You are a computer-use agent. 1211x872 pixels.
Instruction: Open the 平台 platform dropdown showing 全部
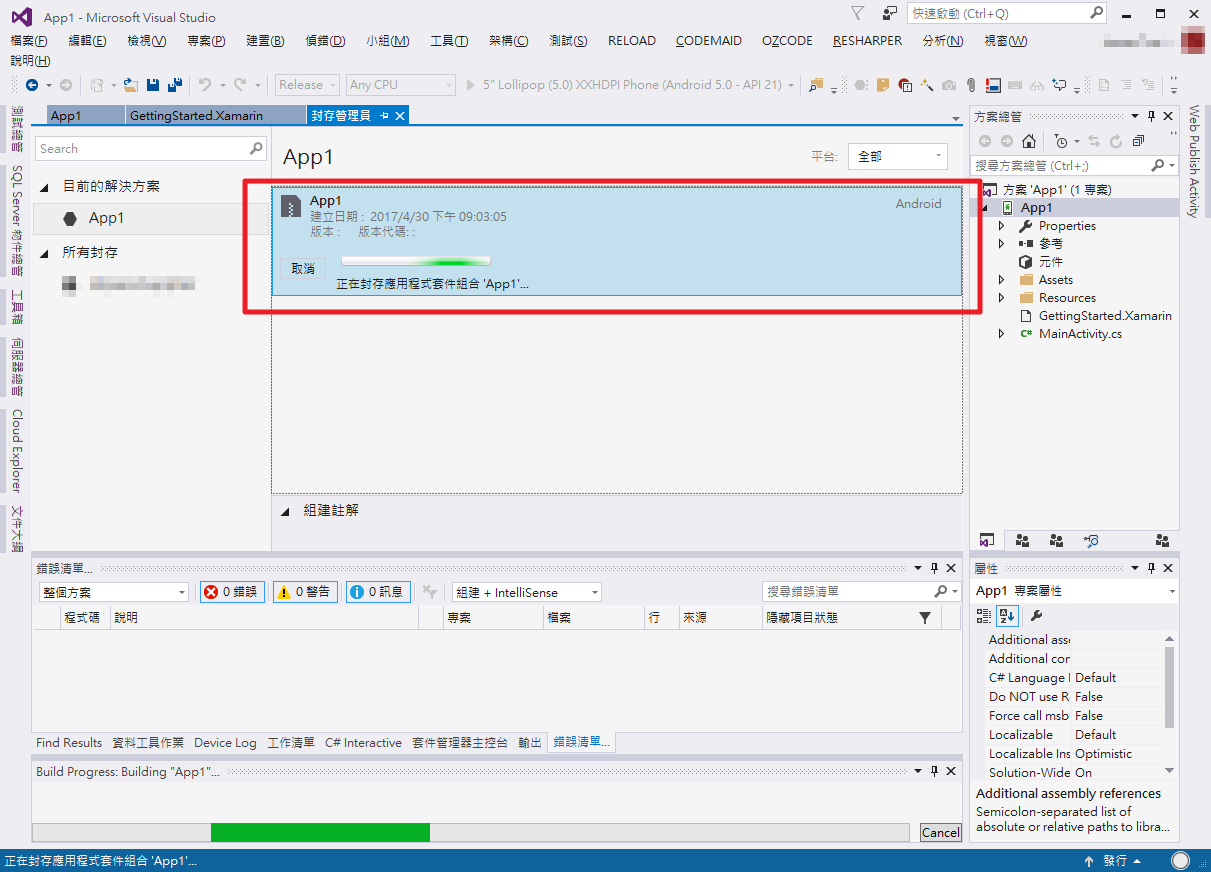point(897,156)
